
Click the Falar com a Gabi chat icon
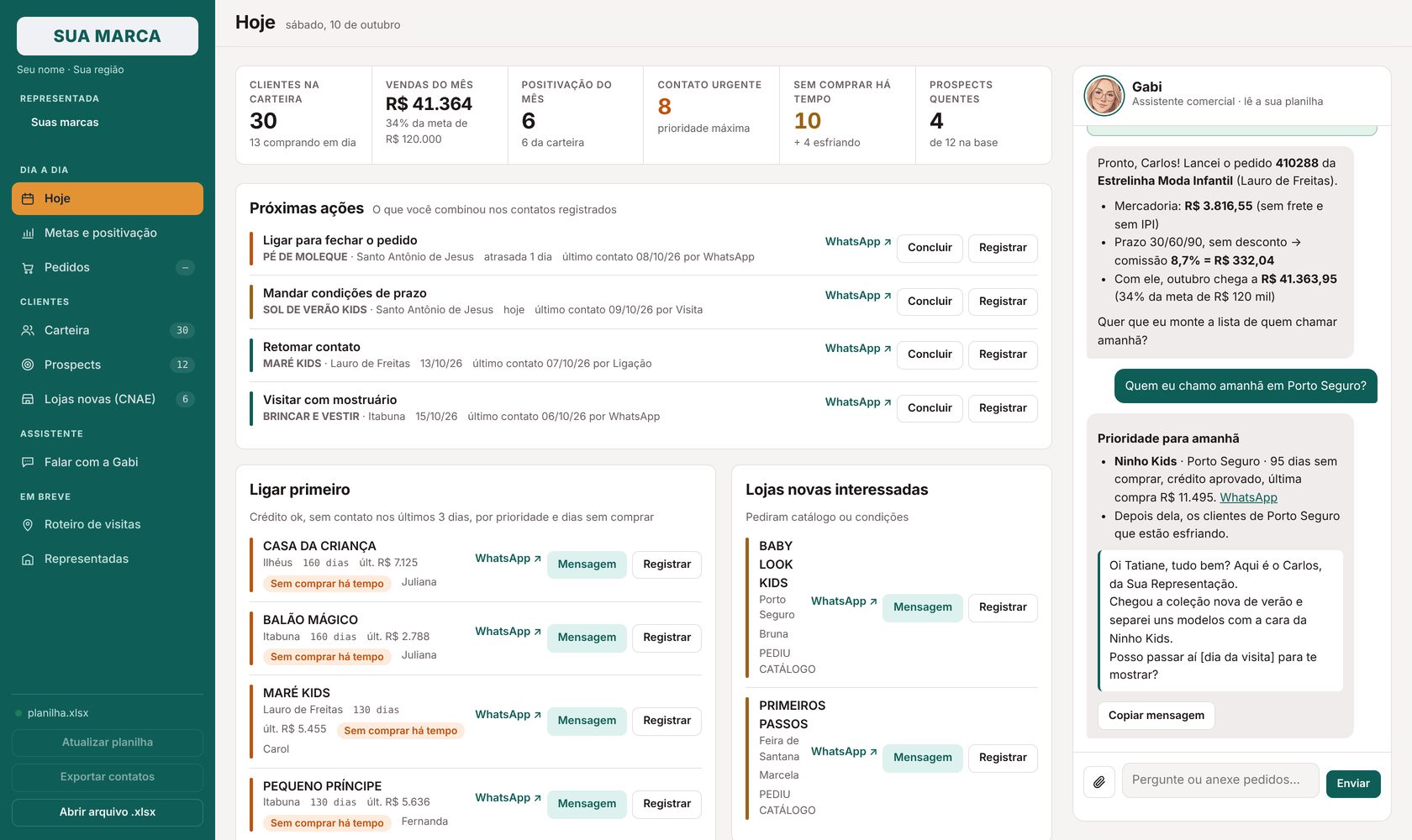click(28, 463)
